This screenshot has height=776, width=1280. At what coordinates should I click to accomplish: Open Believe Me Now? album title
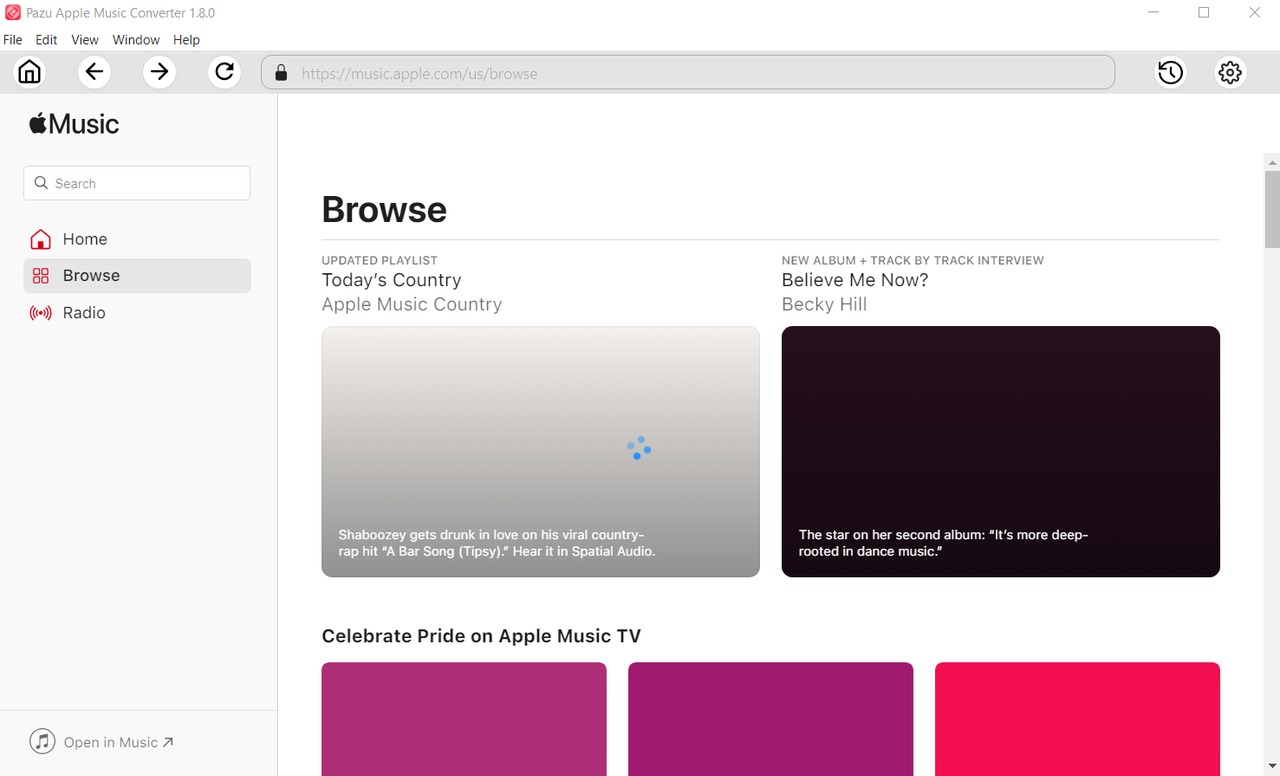(x=855, y=280)
